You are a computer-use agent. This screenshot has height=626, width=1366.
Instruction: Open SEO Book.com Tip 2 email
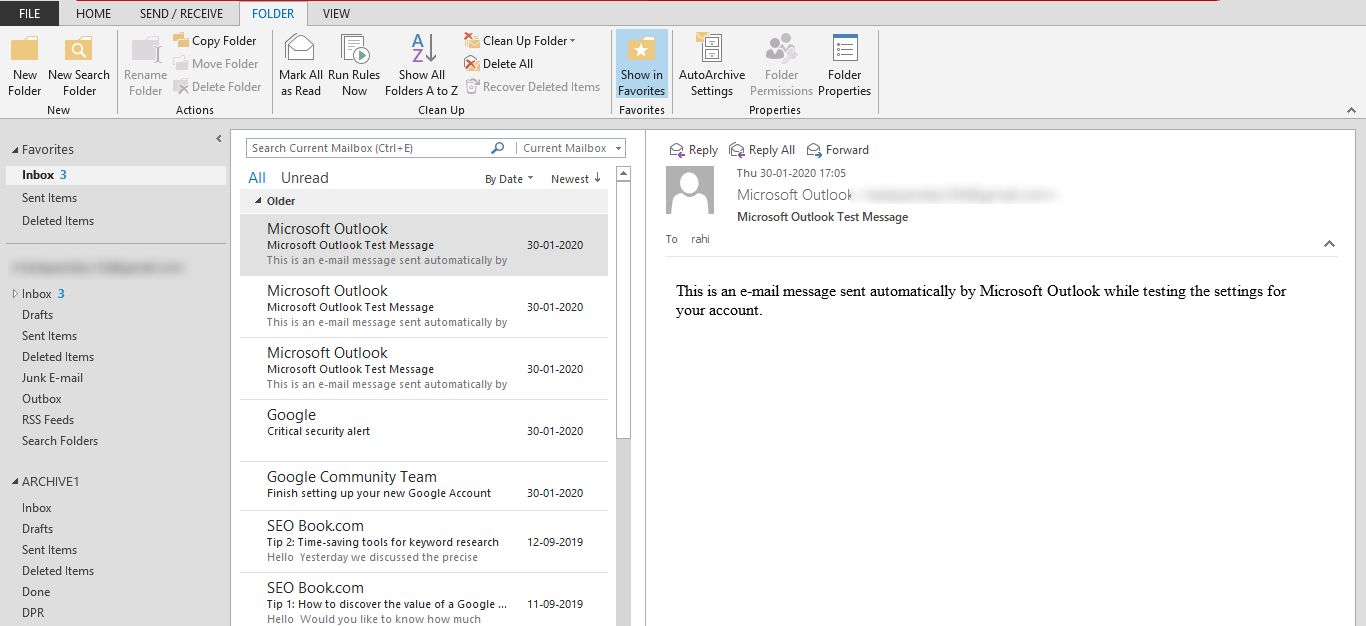(x=424, y=542)
